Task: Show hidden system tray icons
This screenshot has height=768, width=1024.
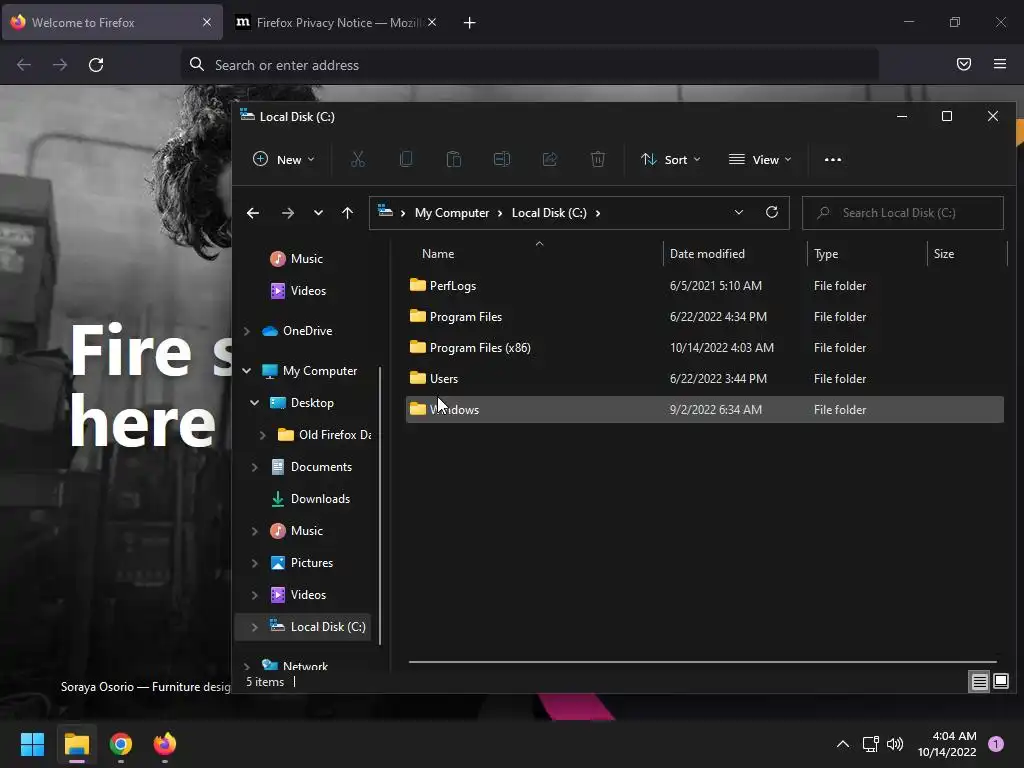Action: (x=842, y=744)
